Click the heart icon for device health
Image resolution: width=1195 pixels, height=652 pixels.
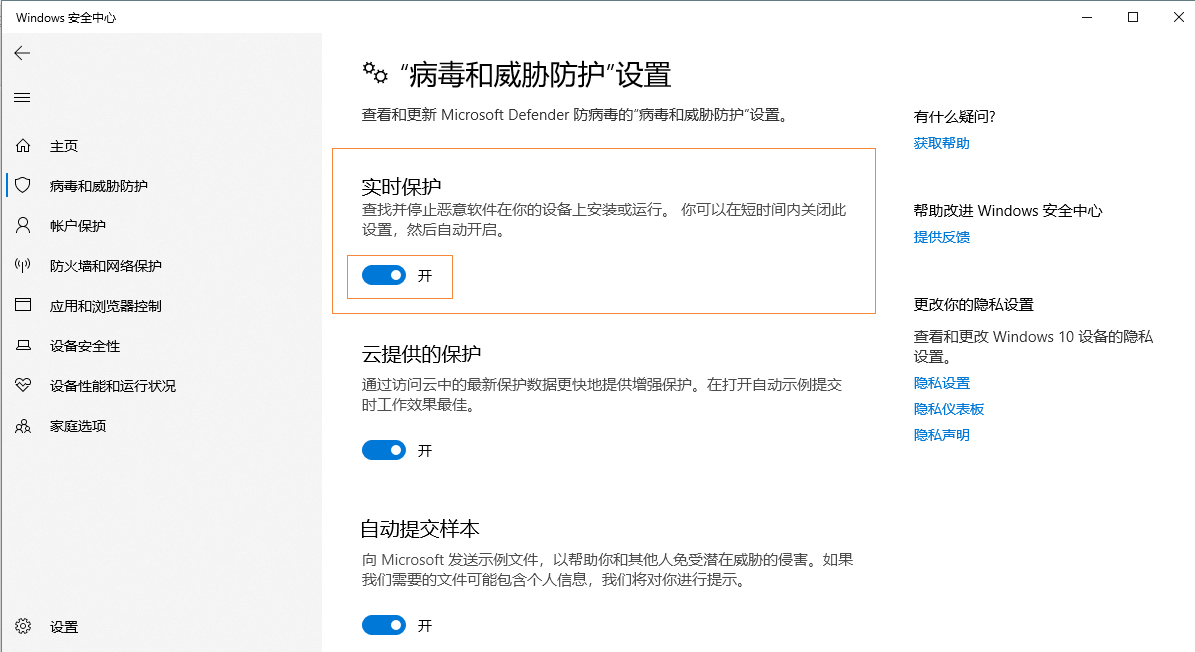click(x=23, y=385)
